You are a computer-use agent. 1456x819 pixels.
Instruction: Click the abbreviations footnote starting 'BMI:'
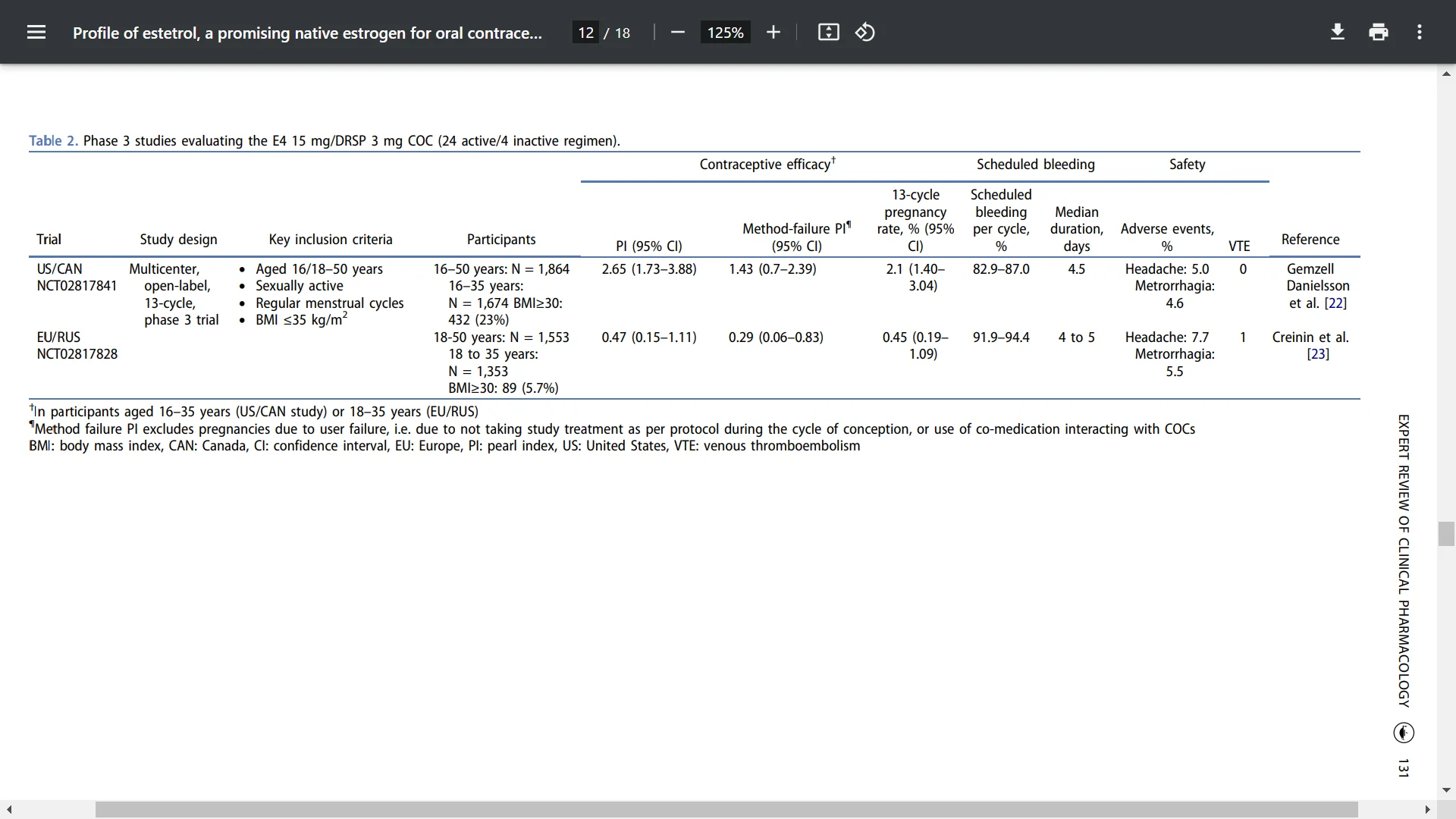444,446
